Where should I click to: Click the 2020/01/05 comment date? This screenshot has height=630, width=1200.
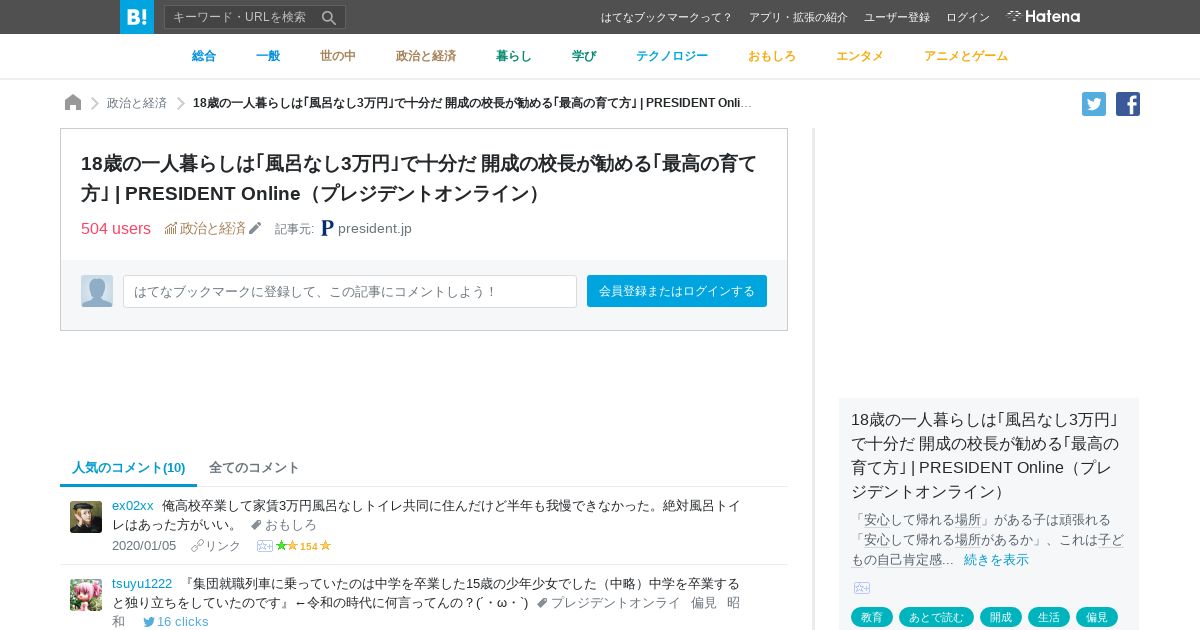click(x=144, y=546)
